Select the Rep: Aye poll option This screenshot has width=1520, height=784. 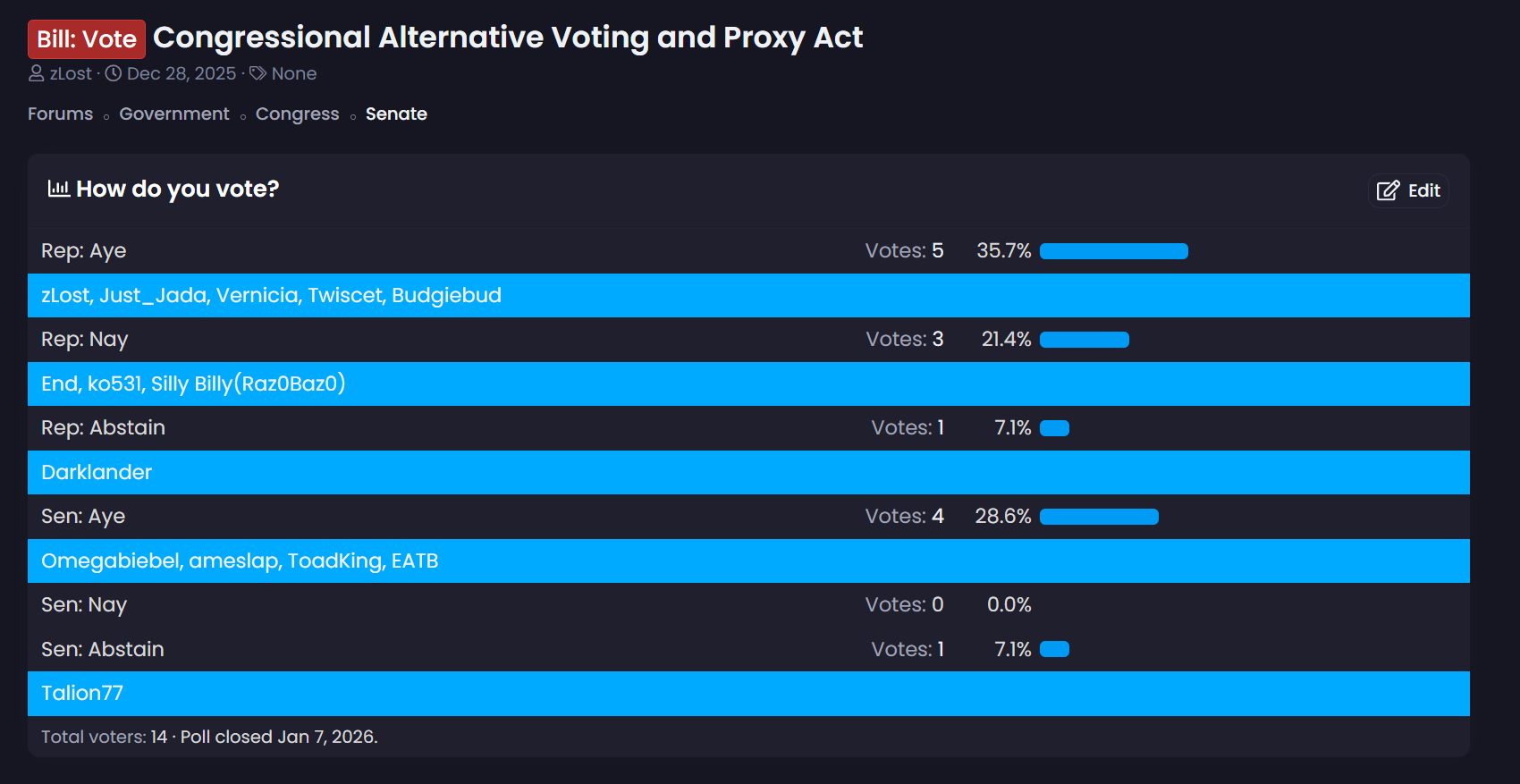[x=84, y=251]
